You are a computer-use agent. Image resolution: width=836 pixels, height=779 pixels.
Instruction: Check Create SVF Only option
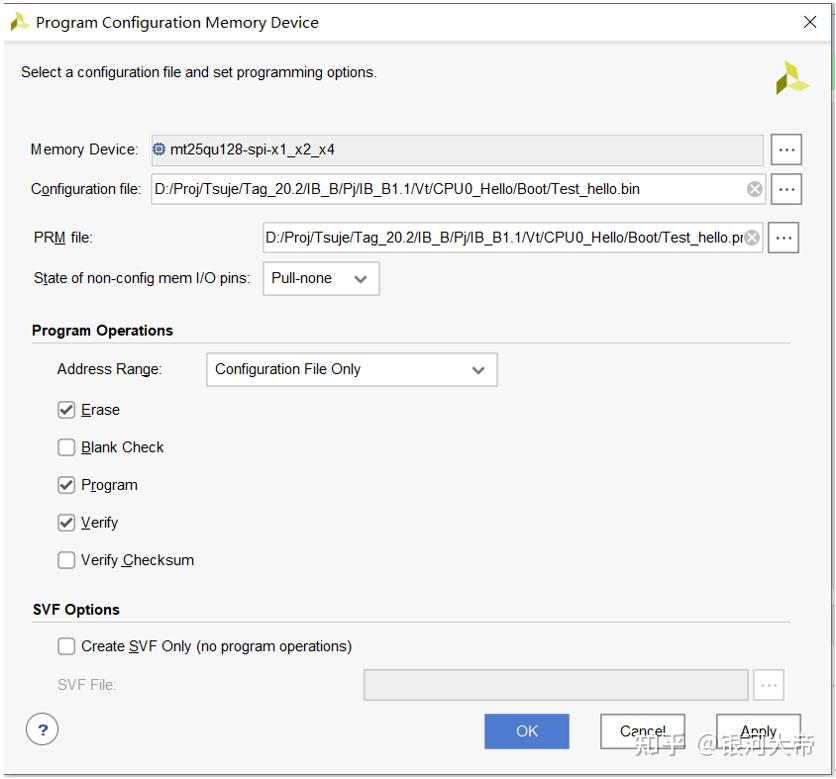(66, 647)
